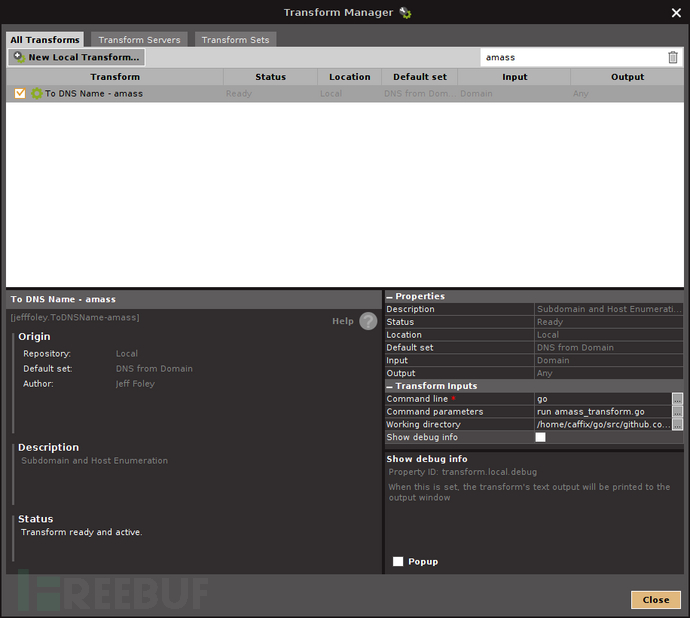Enable the Show debug info checkbox
The height and width of the screenshot is (618, 690).
coord(540,437)
